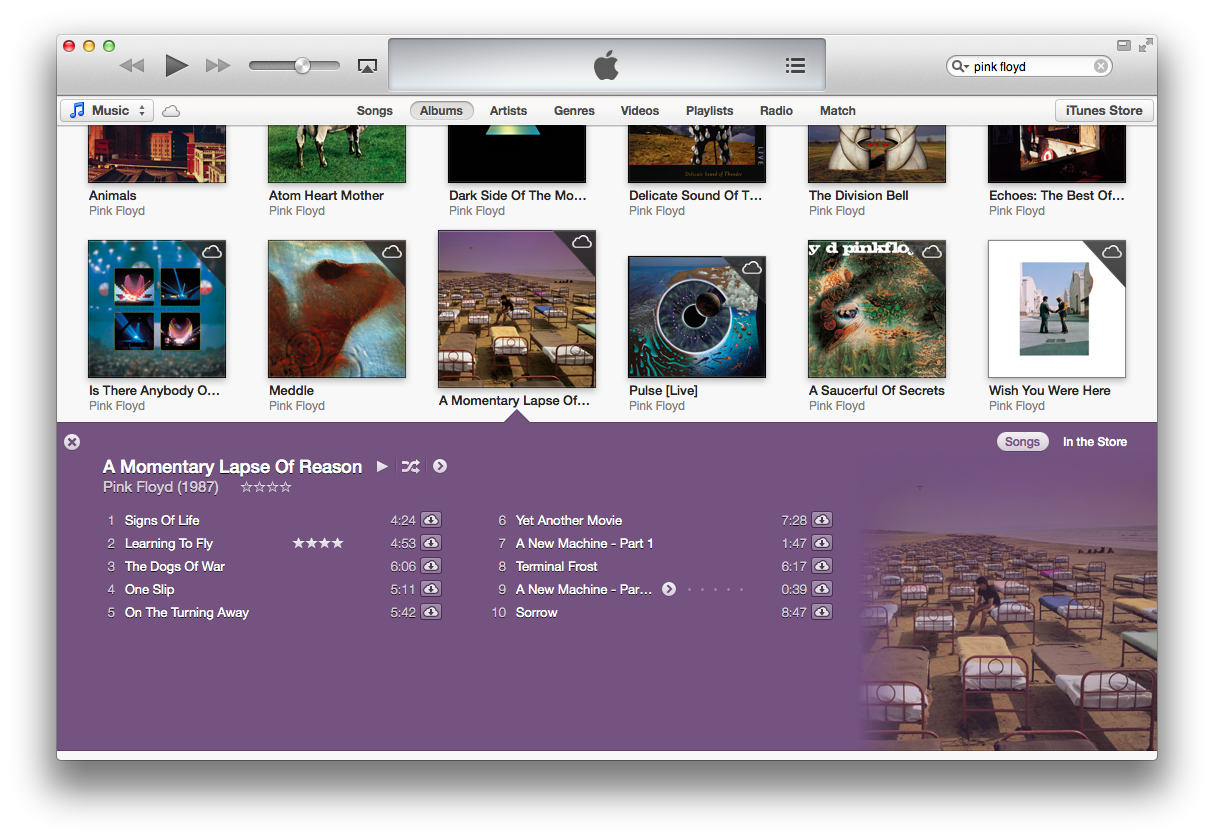1214x839 pixels.
Task: Download Sorrow from iCloud
Action: pyautogui.click(x=822, y=612)
